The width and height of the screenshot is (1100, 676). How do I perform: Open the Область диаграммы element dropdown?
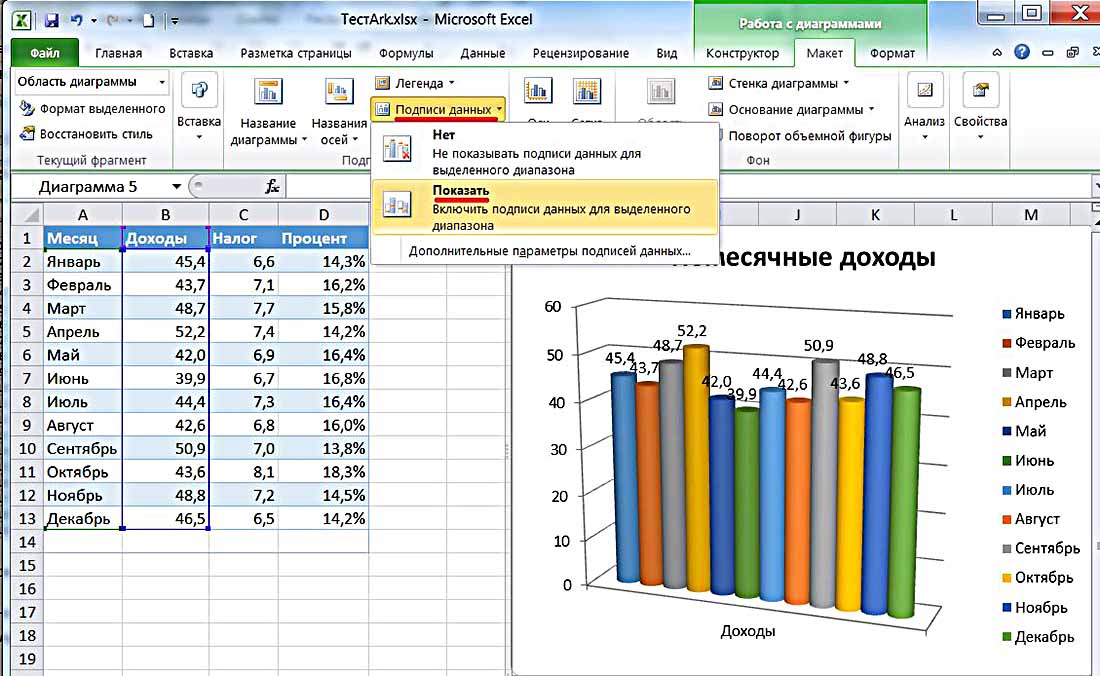162,82
